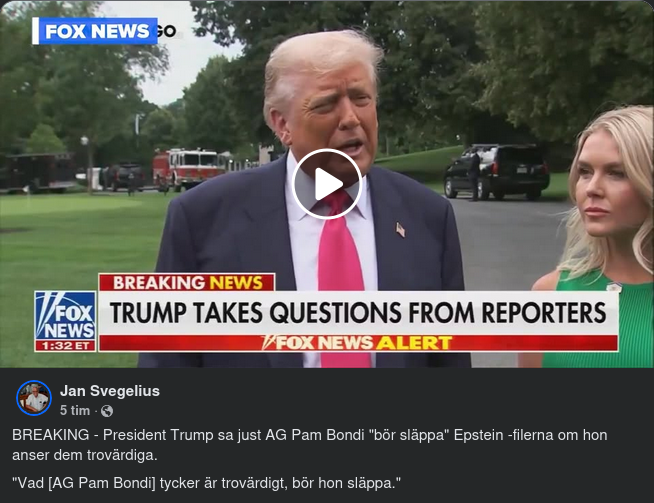The height and width of the screenshot is (503, 654).
Task: Click the Fox News Go logo overlay
Action: click(x=104, y=31)
